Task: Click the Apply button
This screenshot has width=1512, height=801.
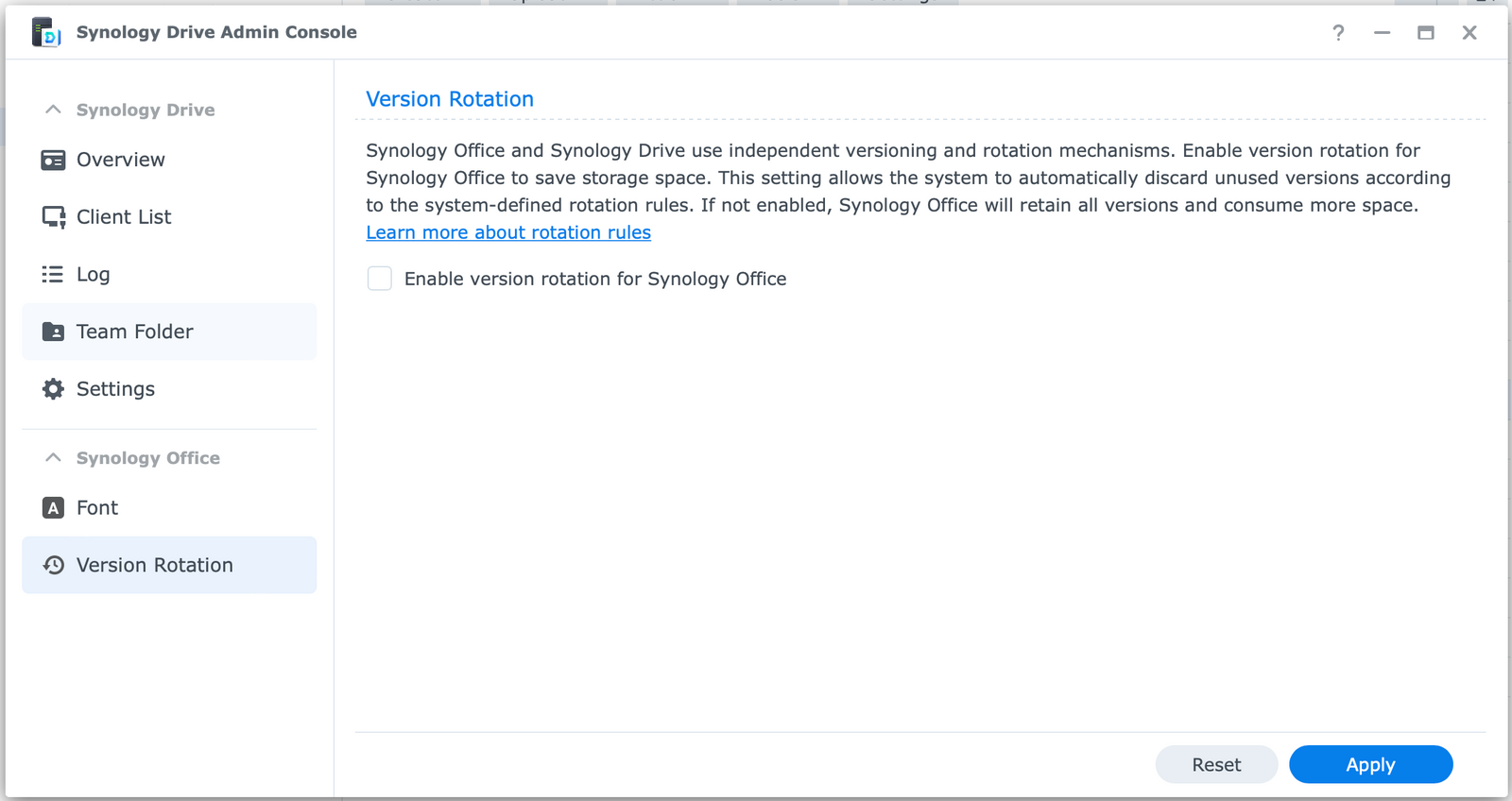Action: 1370,764
